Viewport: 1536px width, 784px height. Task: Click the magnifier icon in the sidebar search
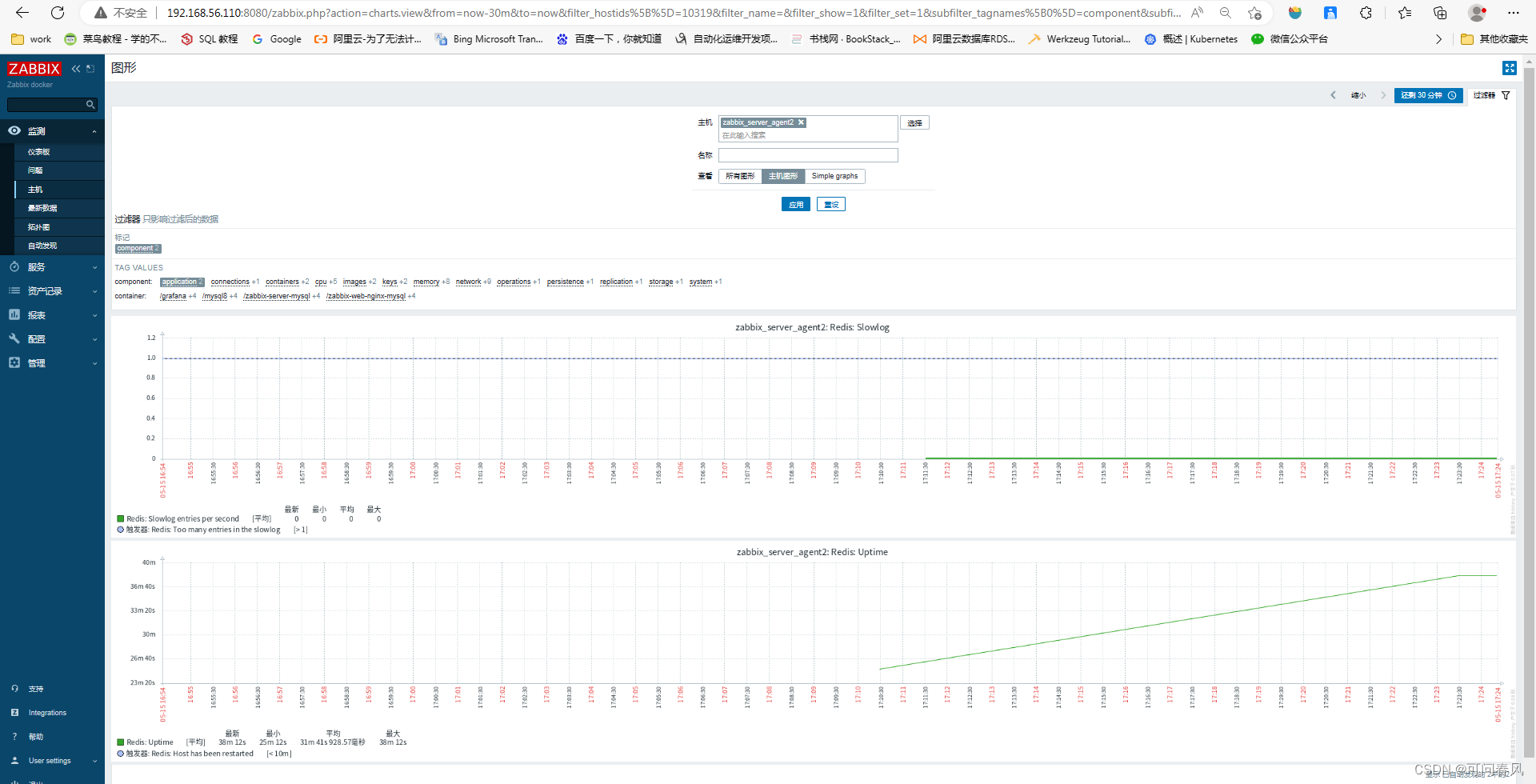point(90,105)
